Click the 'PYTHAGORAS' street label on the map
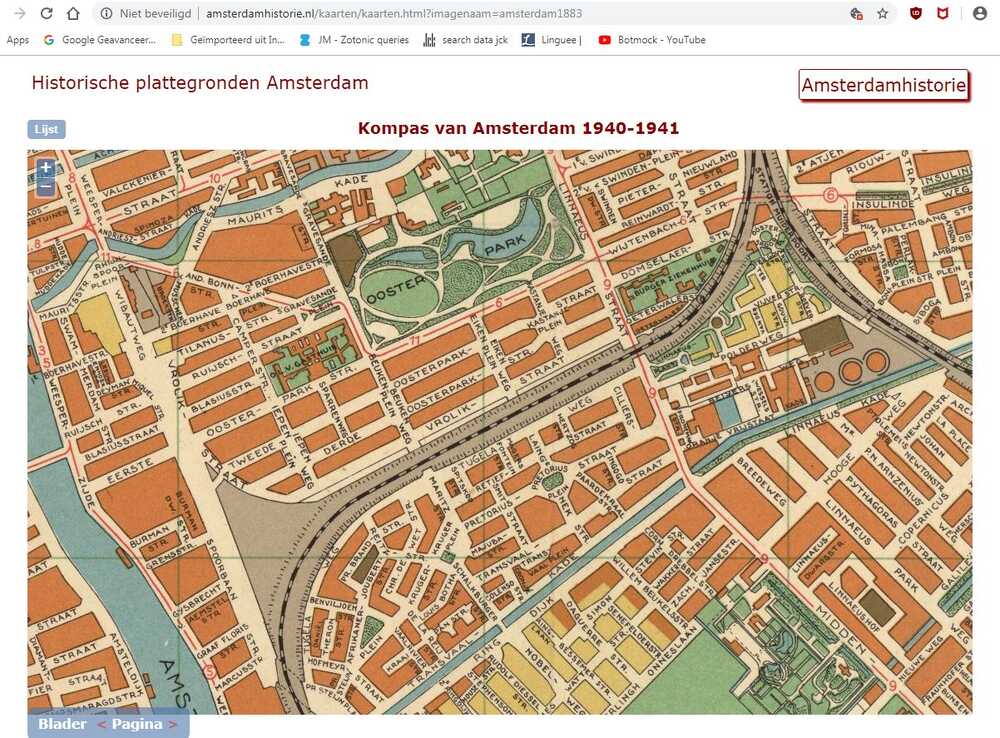This screenshot has width=1000, height=738. (872, 501)
